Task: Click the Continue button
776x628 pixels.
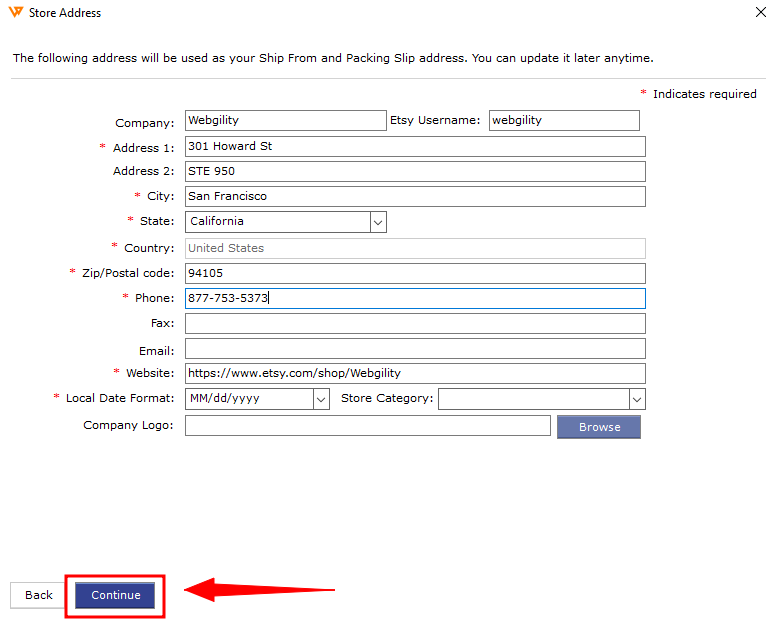Action: pos(115,595)
